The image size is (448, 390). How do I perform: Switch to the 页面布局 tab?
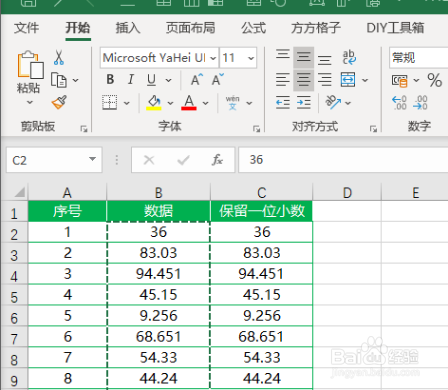[190, 28]
